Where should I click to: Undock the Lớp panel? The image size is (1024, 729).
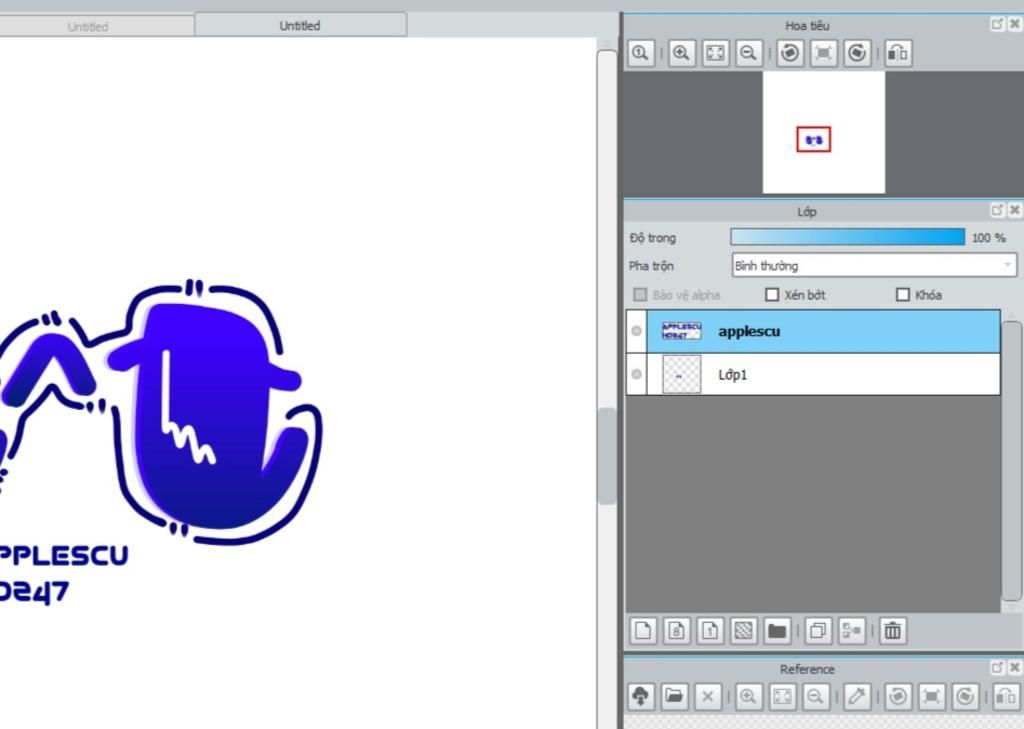[997, 210]
